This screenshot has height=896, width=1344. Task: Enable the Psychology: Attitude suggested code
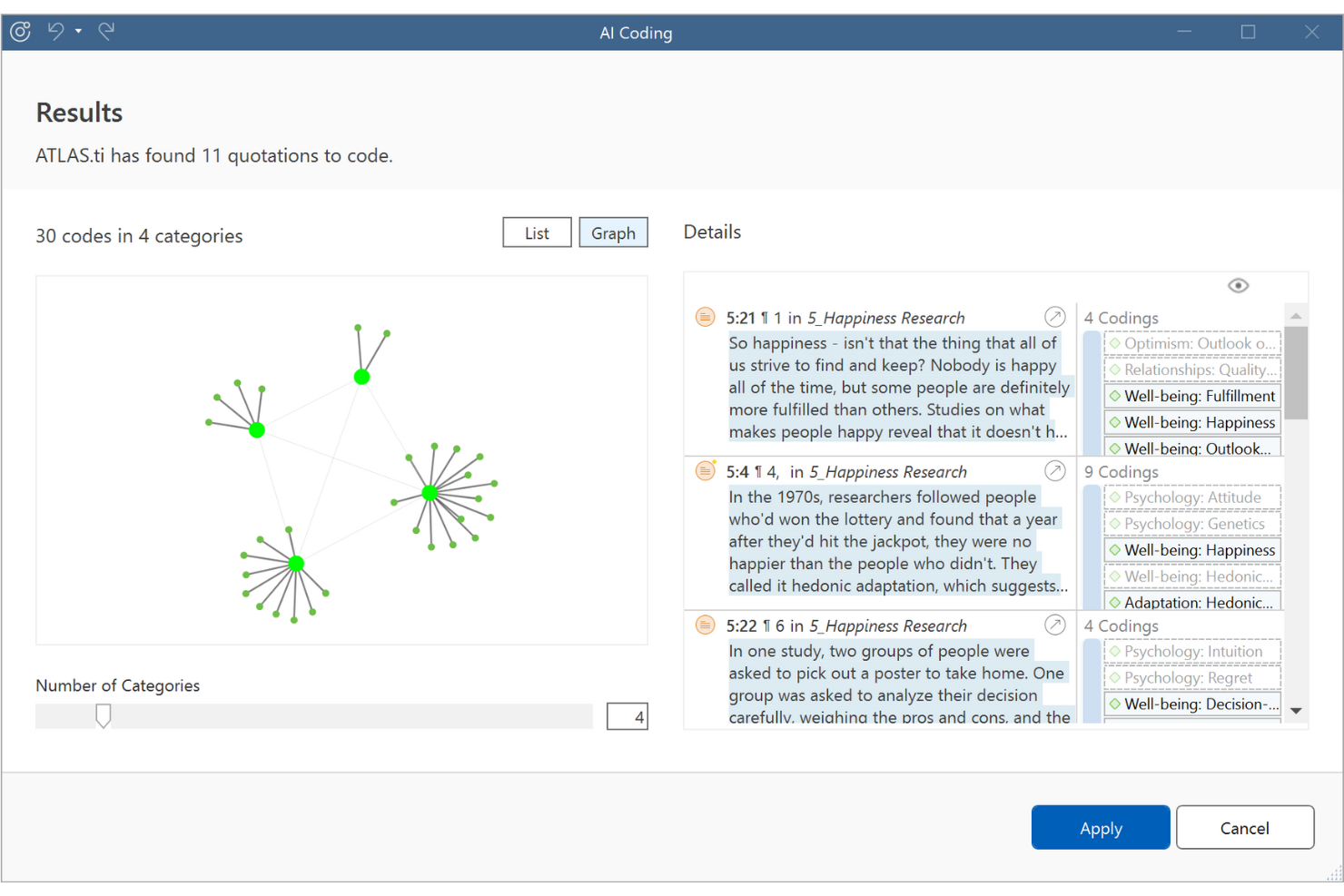pos(1191,497)
